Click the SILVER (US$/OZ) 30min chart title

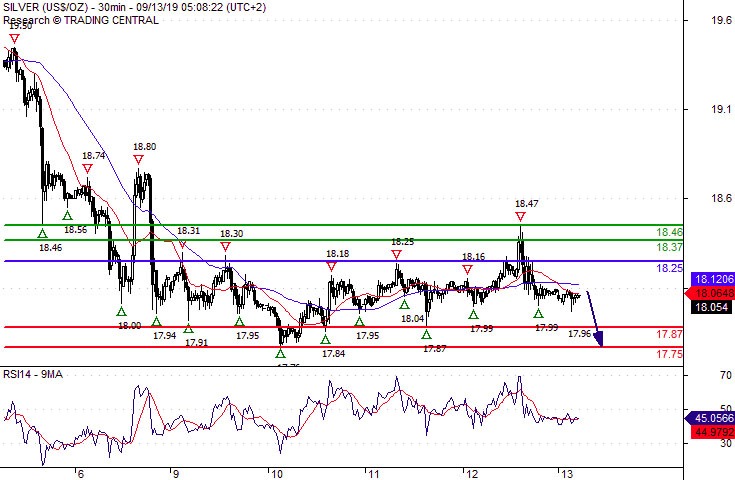point(134,7)
